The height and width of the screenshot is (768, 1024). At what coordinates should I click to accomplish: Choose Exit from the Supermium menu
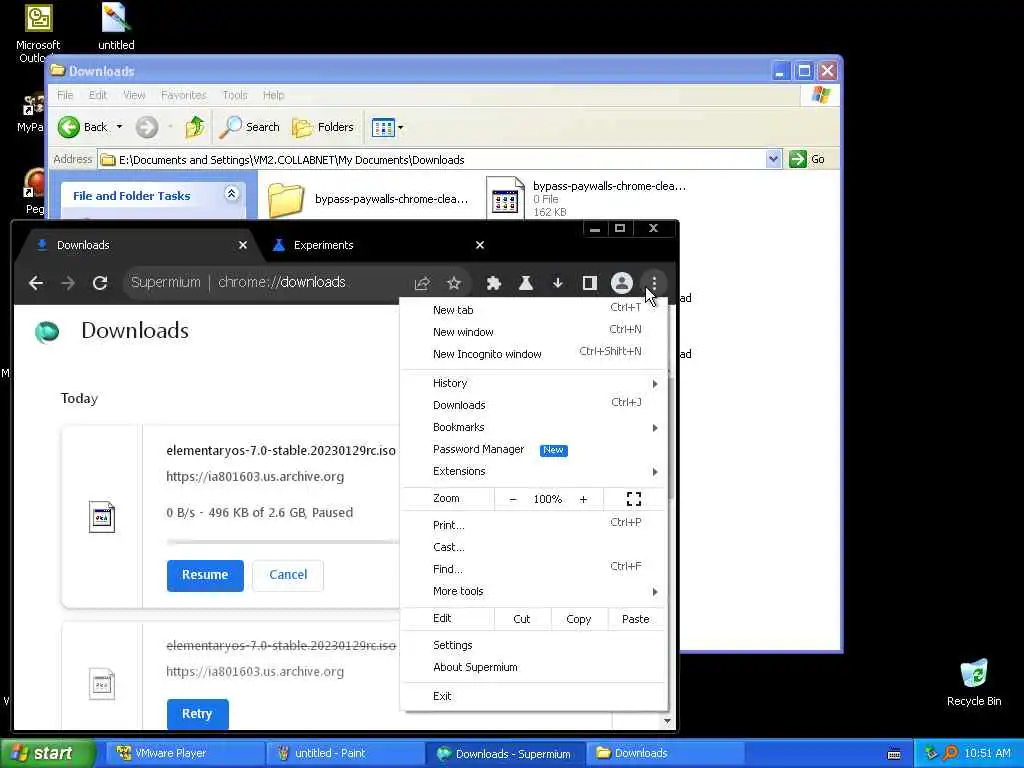tap(534, 696)
